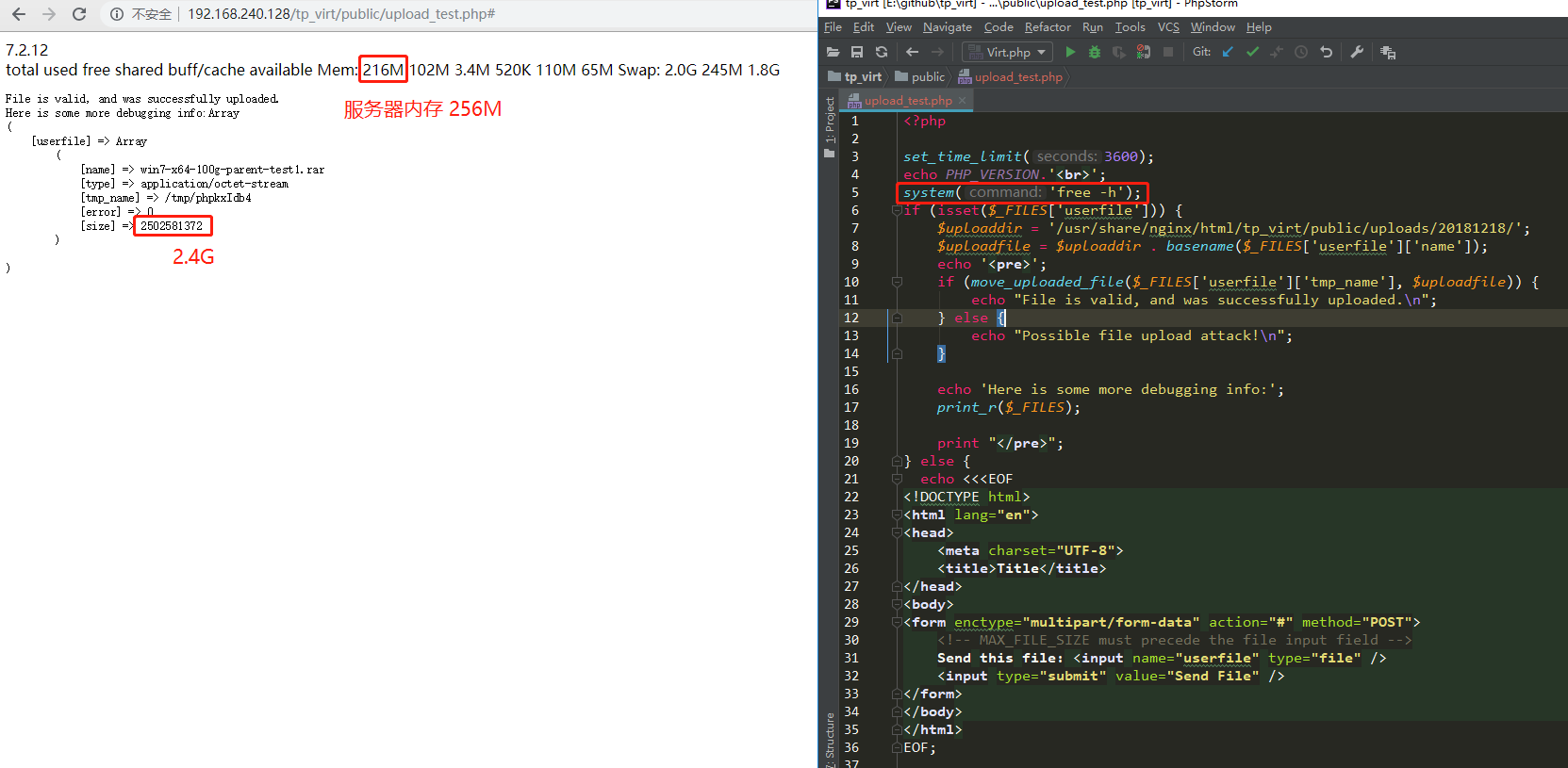The height and width of the screenshot is (768, 1568).
Task: Collapse the if isset block at line 6
Action: (897, 210)
